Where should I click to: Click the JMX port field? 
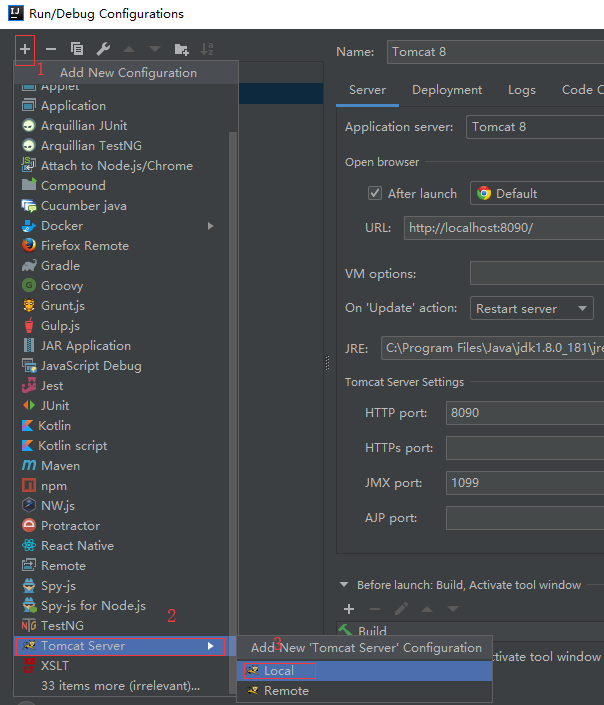(x=525, y=483)
